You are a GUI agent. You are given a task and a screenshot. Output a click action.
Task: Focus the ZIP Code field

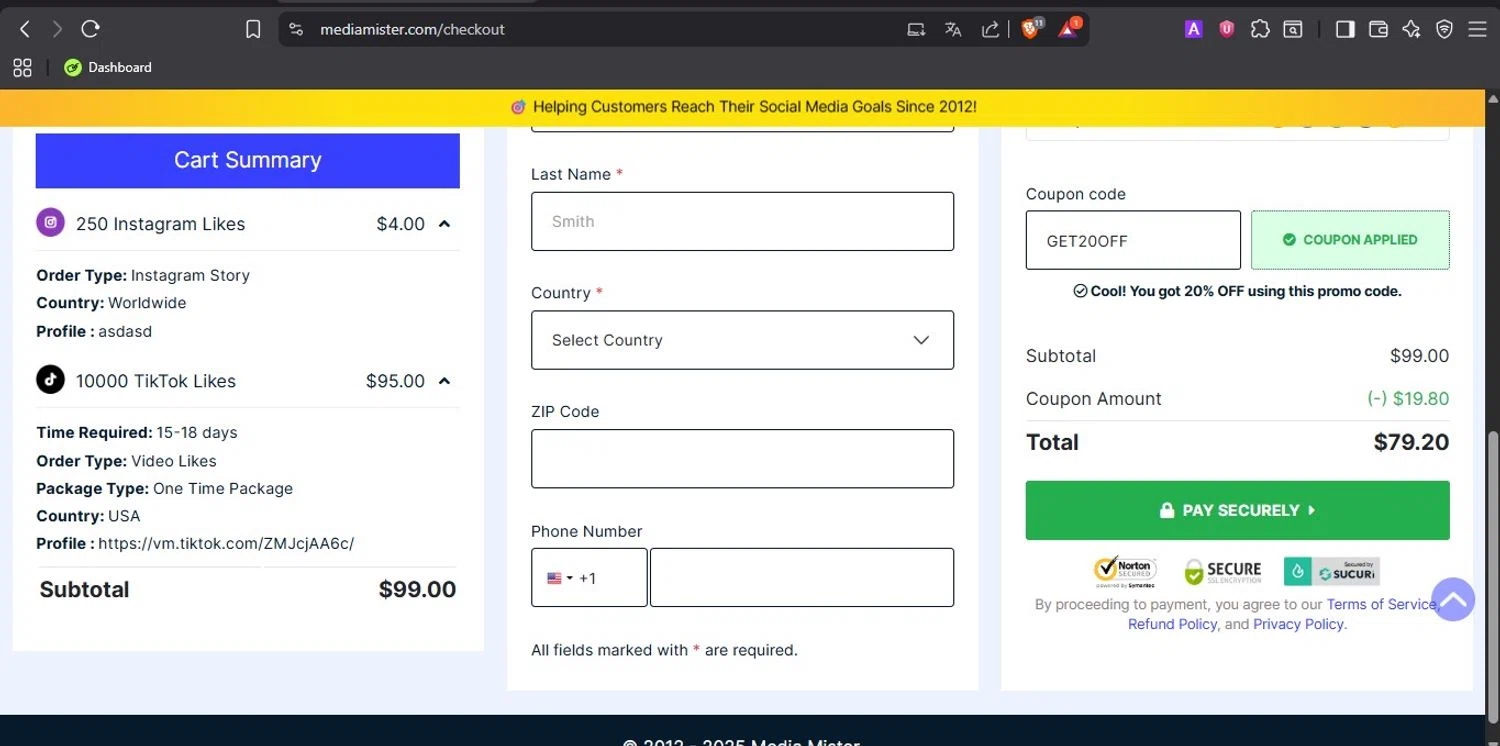click(742, 459)
